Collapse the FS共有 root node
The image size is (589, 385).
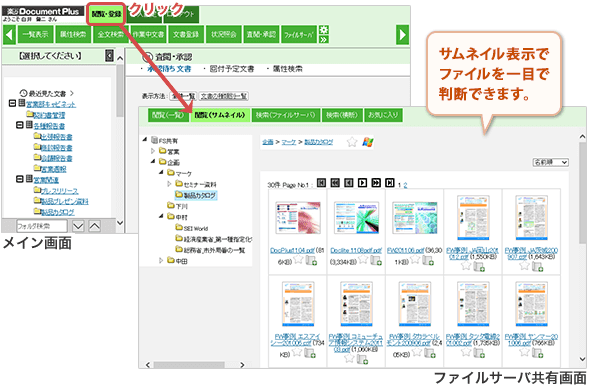(x=145, y=140)
